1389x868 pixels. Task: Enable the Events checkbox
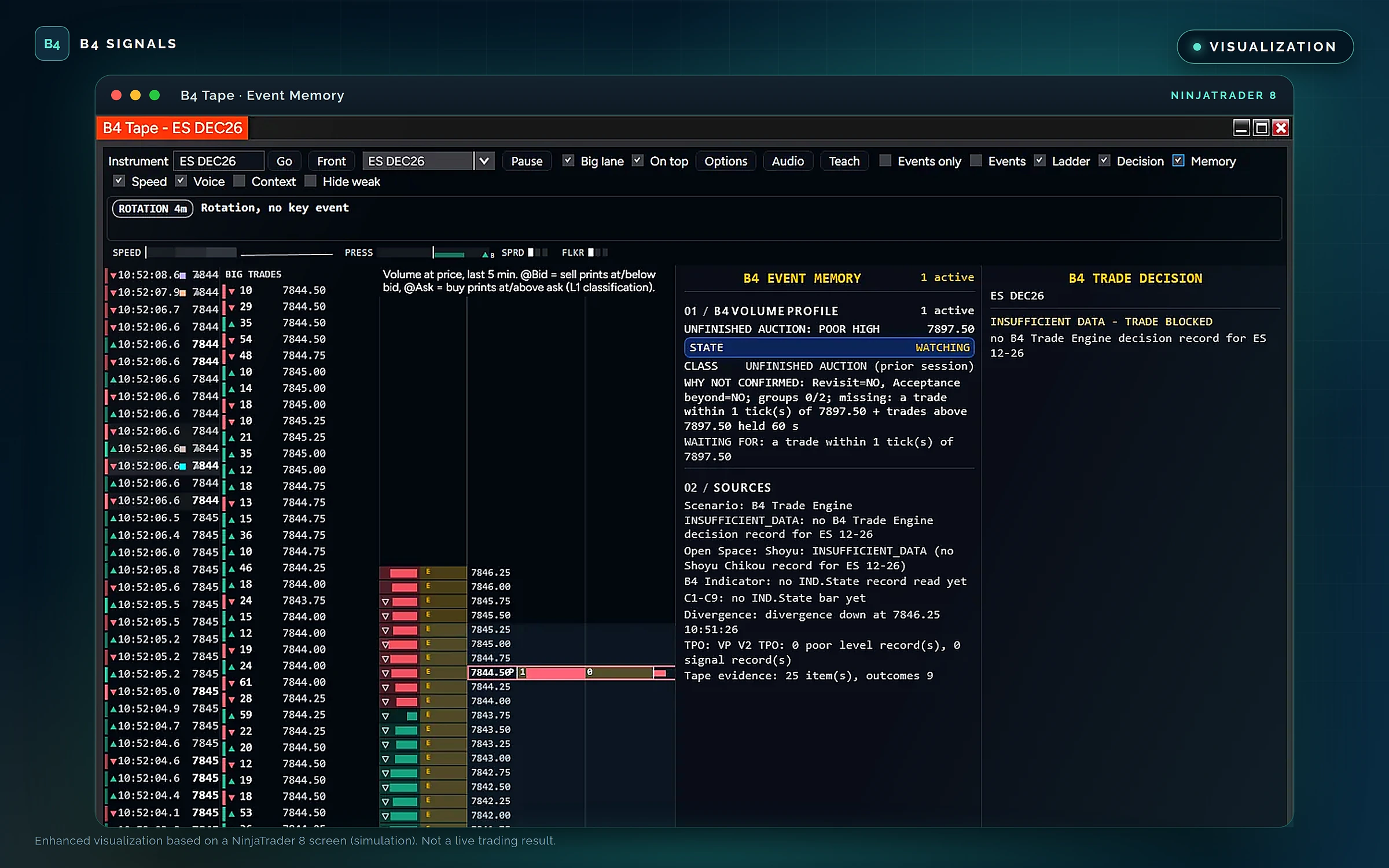(976, 160)
